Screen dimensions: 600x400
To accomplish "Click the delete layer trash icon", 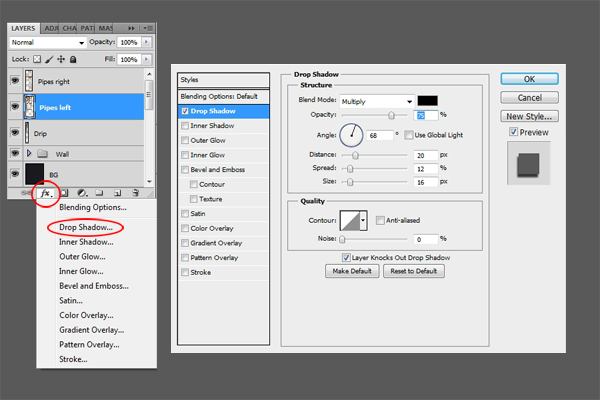I will 136,191.
